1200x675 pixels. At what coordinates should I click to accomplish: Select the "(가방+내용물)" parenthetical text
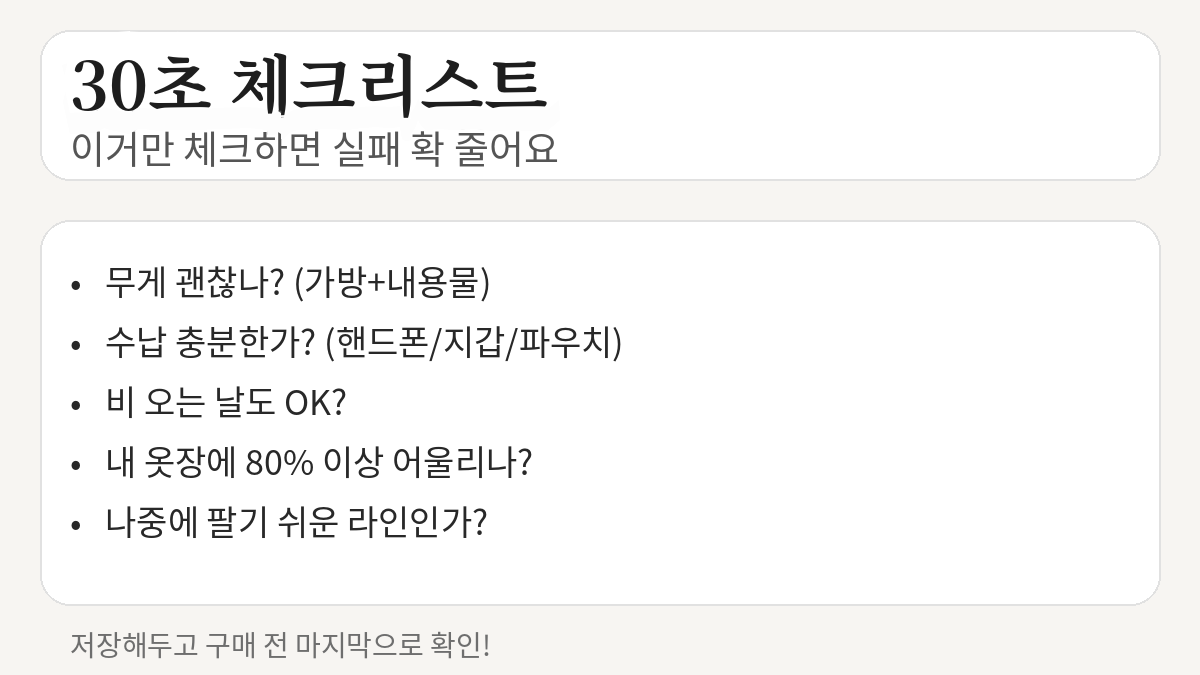pos(393,284)
